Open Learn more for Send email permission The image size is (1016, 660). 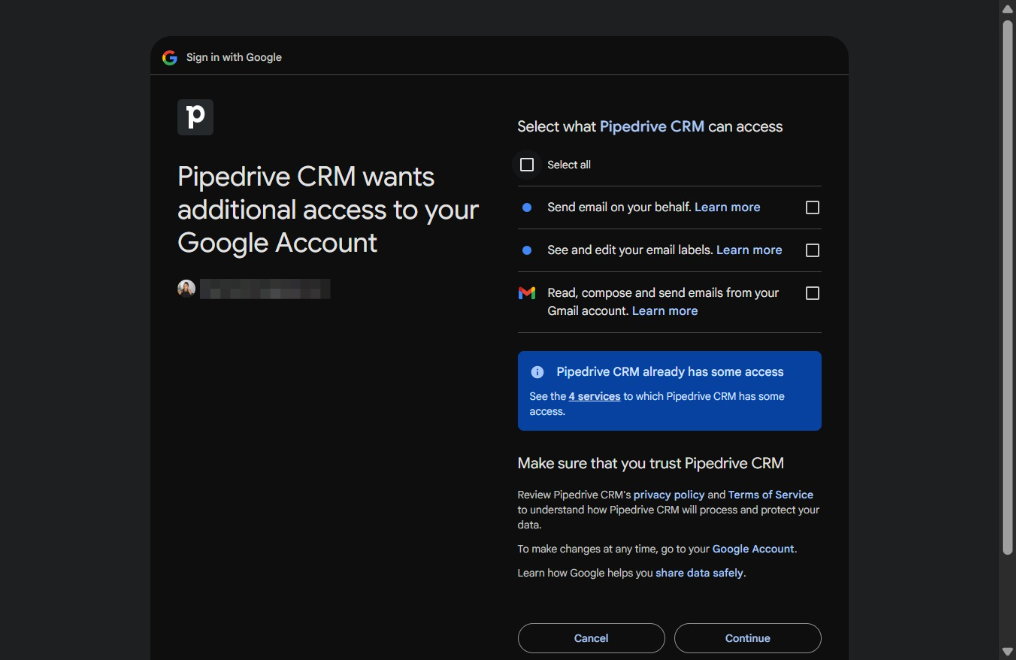(727, 207)
